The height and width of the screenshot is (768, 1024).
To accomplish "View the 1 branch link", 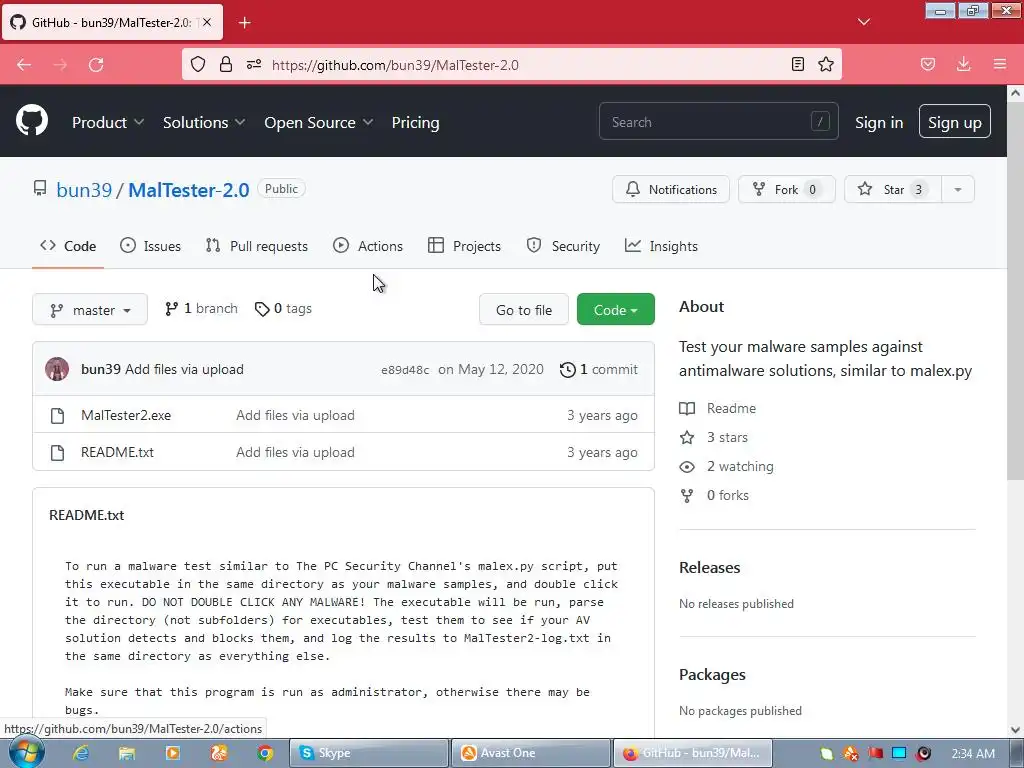I will click(201, 308).
